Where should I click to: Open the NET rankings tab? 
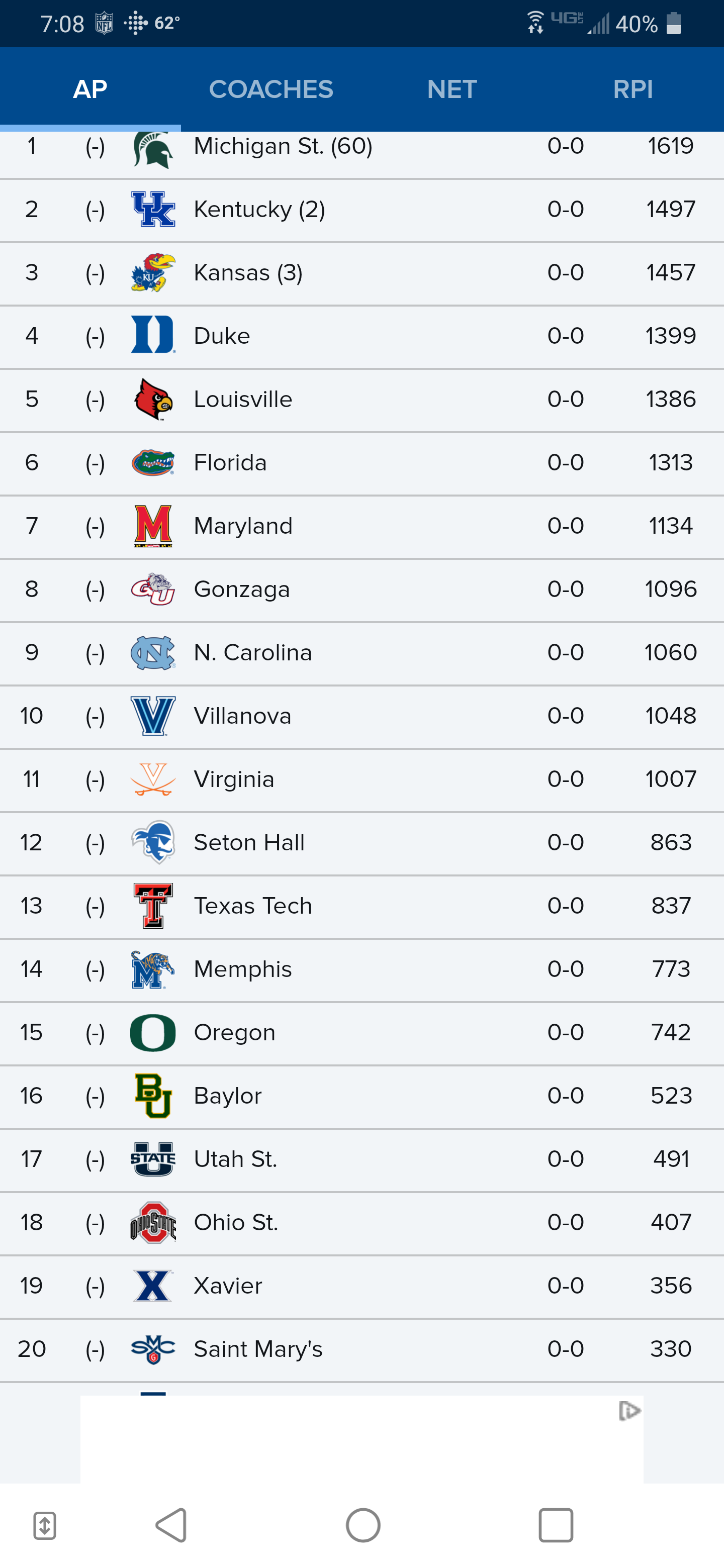click(x=452, y=89)
